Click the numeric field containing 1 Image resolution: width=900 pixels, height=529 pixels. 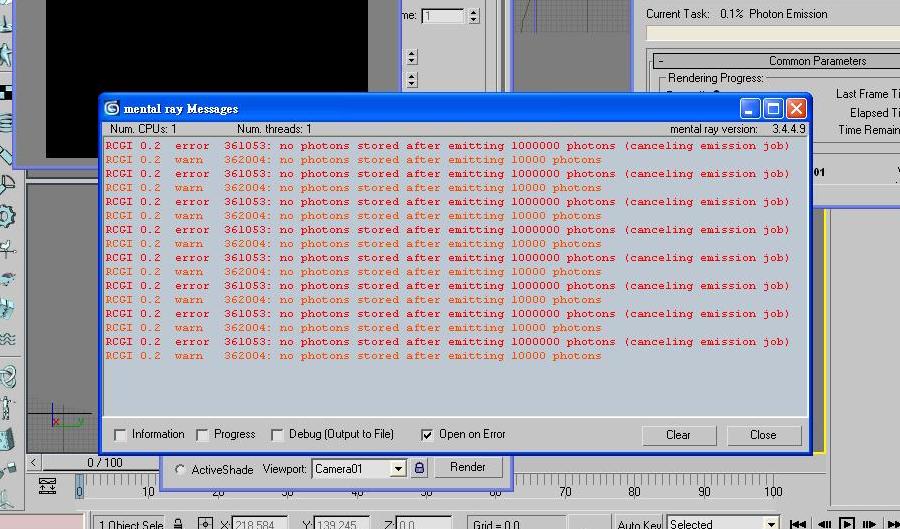[443, 15]
